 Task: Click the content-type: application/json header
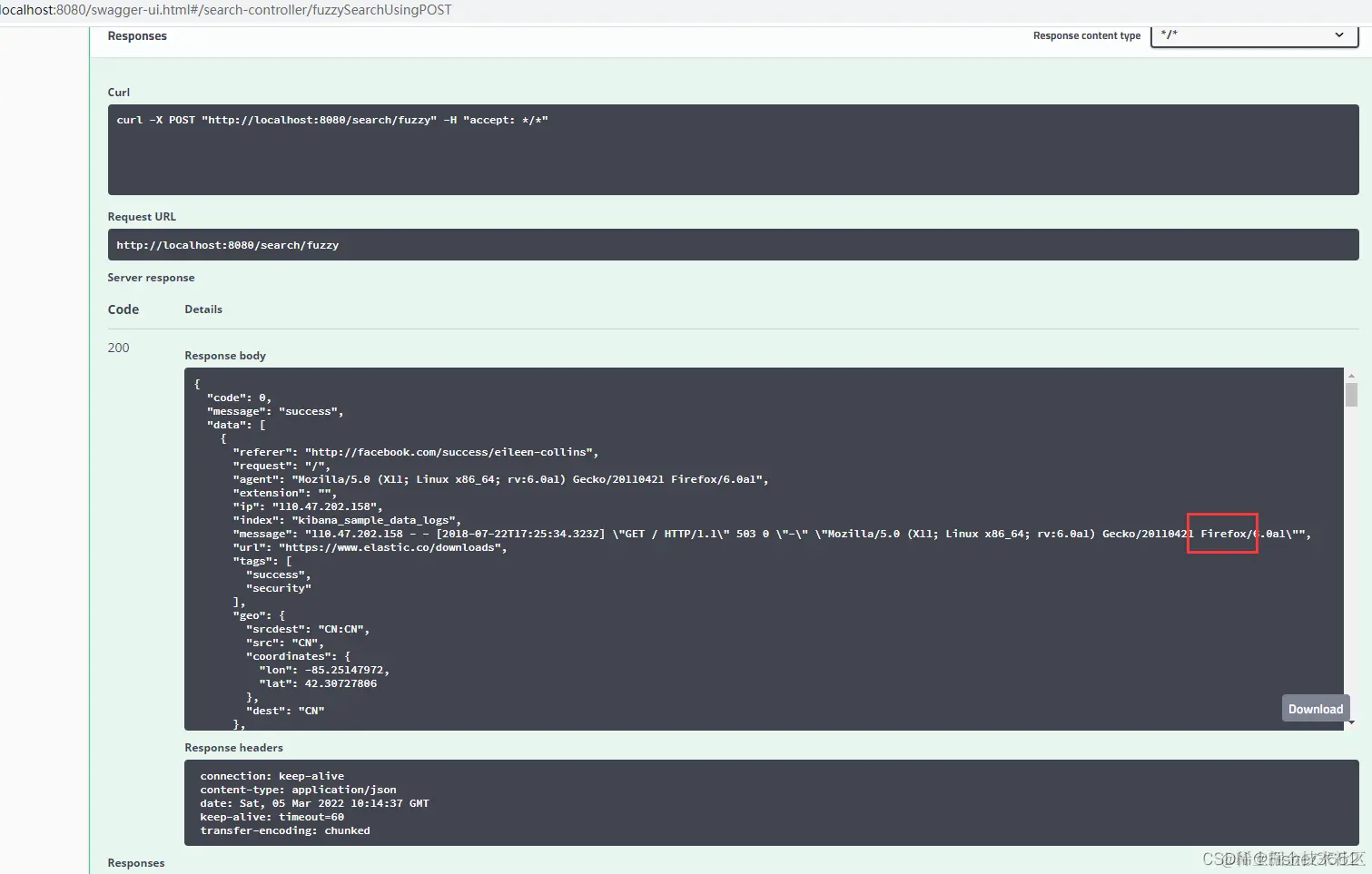299,790
